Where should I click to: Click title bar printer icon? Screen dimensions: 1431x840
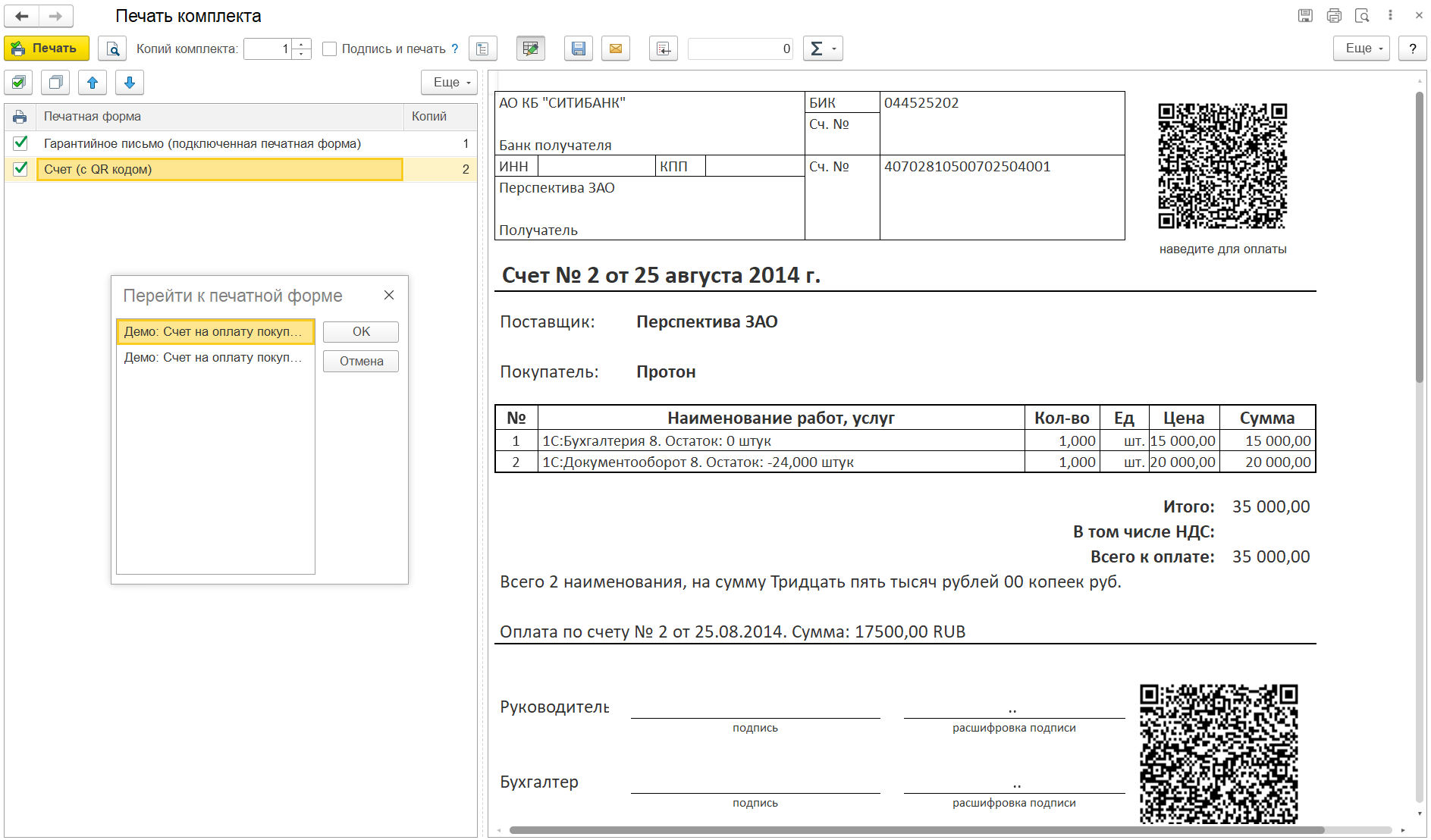pos(1334,15)
